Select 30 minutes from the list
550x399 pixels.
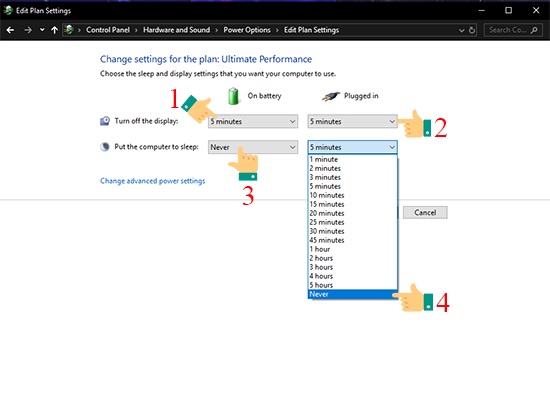click(x=353, y=231)
